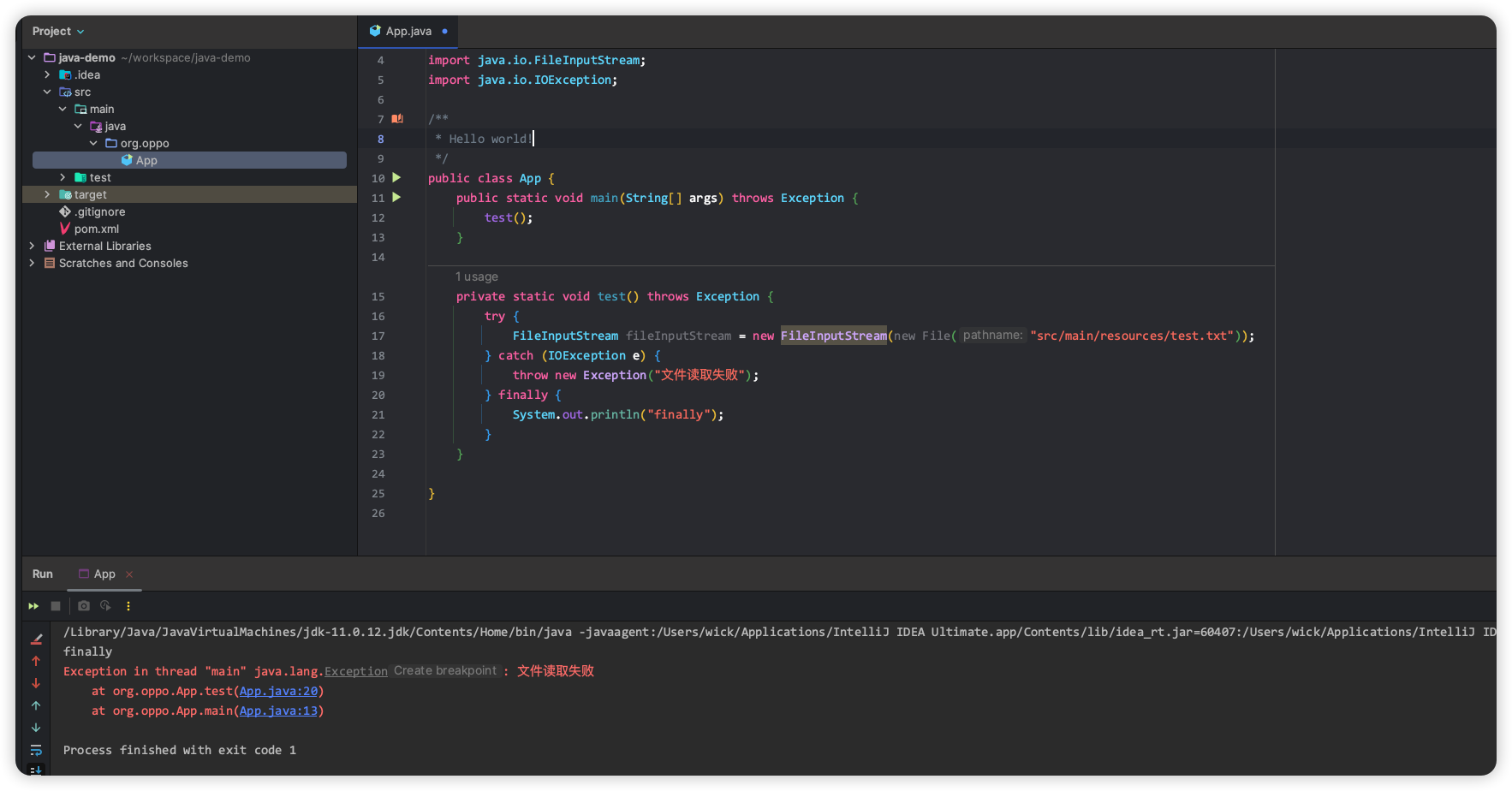Select the org.oppo package row
Viewport: 1512px width, 791px height.
[189, 143]
